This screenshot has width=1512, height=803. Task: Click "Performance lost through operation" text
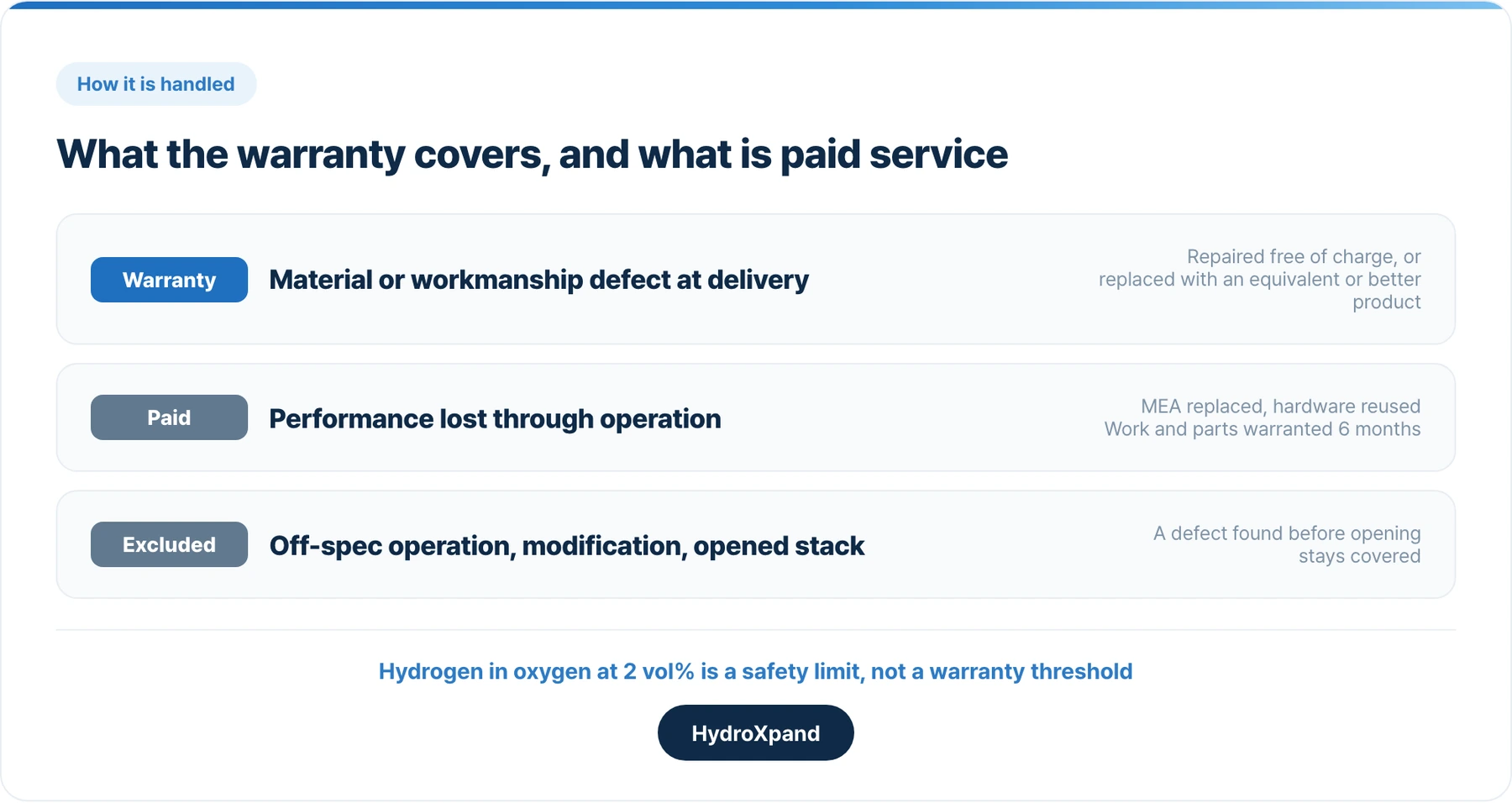495,418
